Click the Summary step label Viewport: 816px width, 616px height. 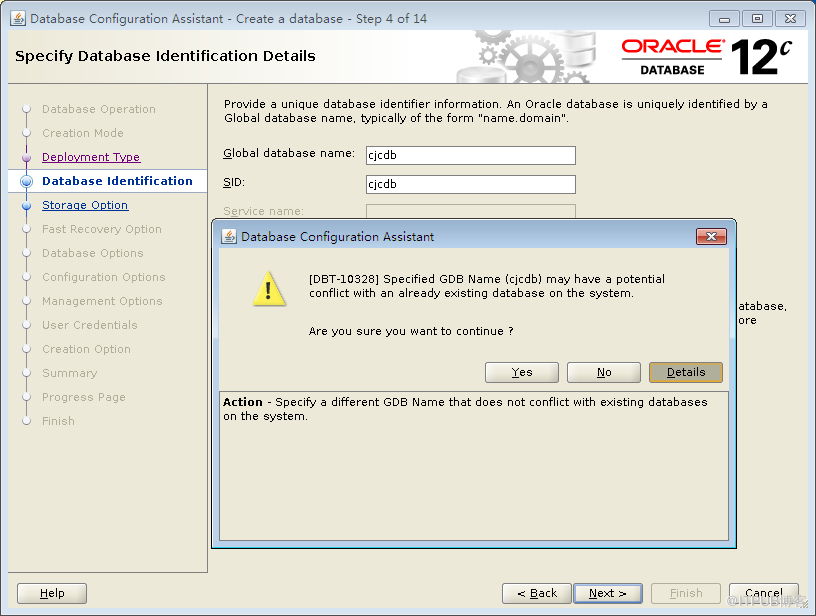(x=70, y=373)
